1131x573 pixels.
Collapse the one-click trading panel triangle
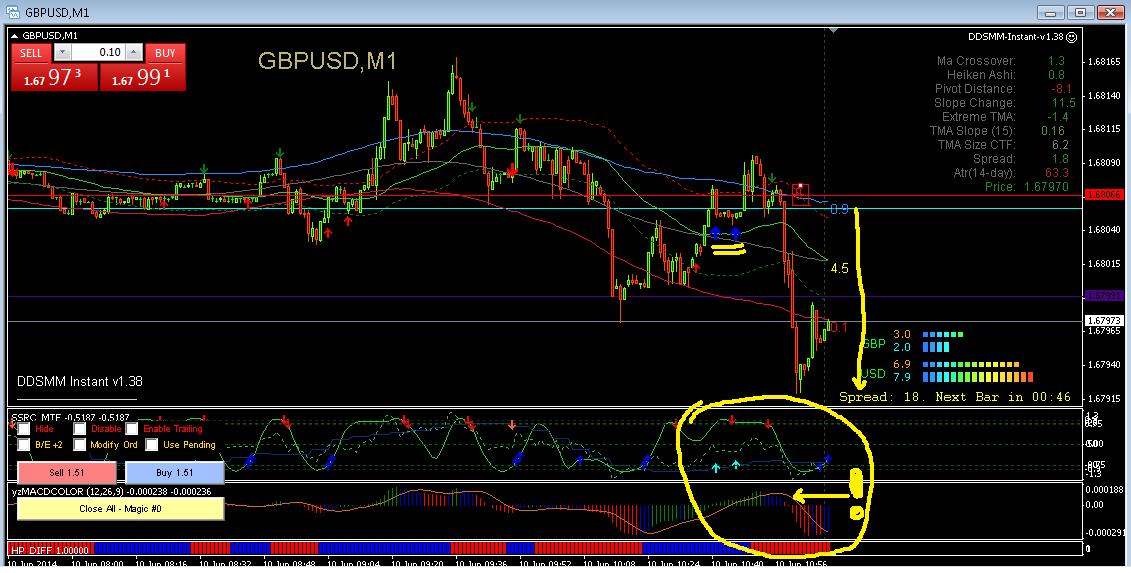(14, 35)
